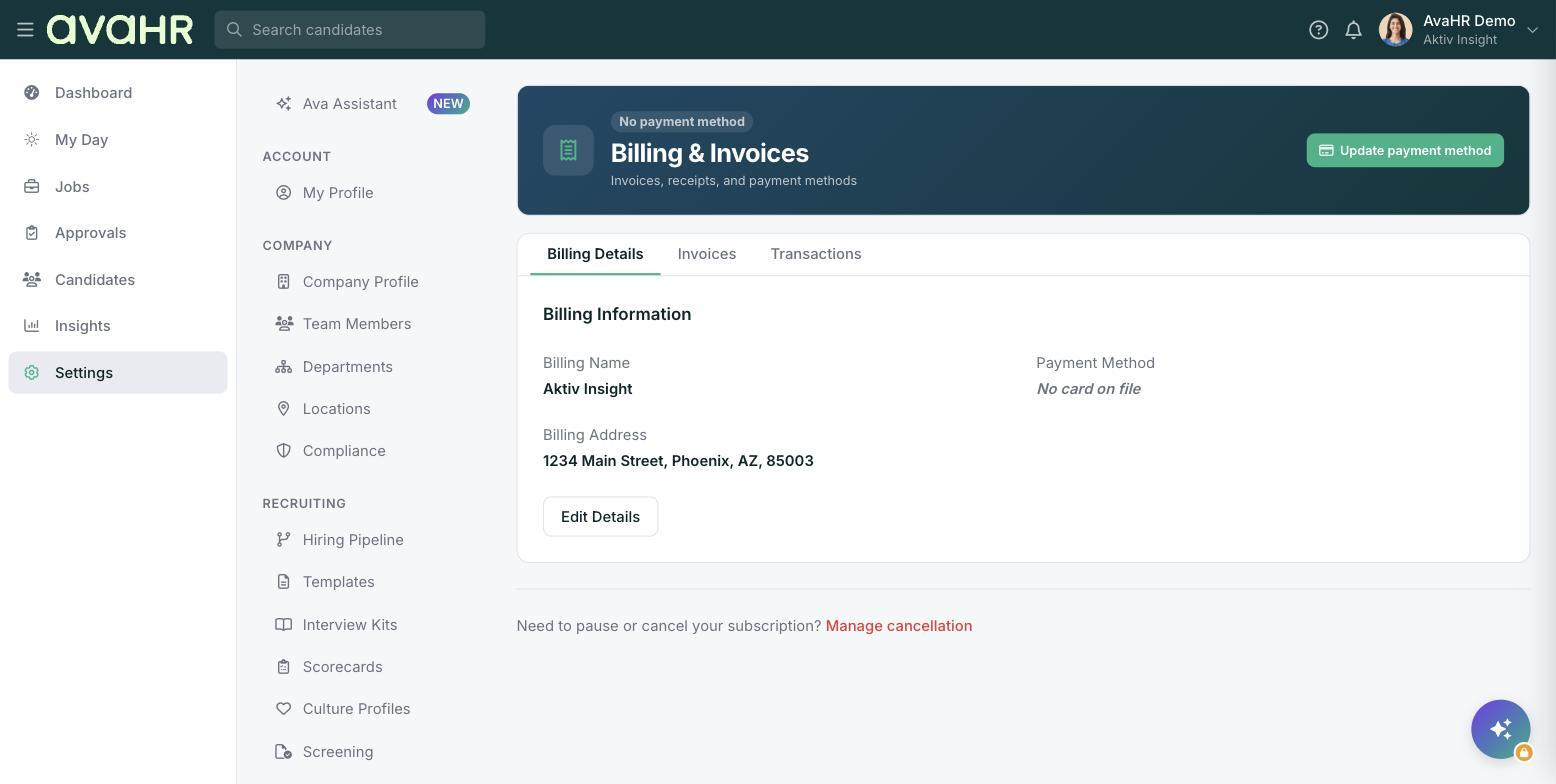Click the Ava Assistant sparkle icon

[284, 104]
